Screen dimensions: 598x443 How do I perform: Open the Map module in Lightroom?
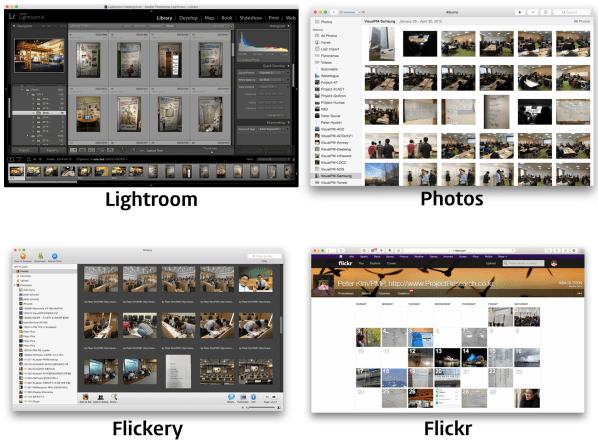pyautogui.click(x=209, y=18)
